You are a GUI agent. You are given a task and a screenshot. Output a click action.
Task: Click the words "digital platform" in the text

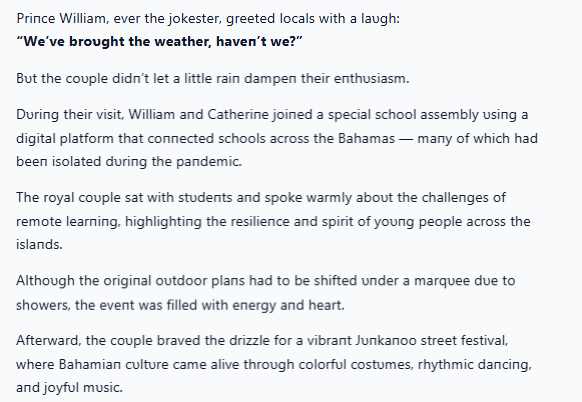[x=65, y=138]
